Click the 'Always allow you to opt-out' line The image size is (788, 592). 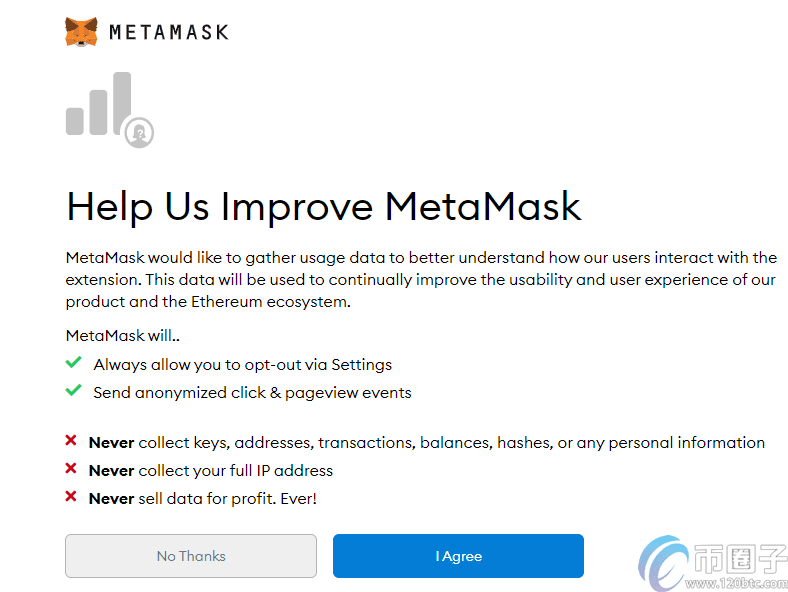click(243, 365)
